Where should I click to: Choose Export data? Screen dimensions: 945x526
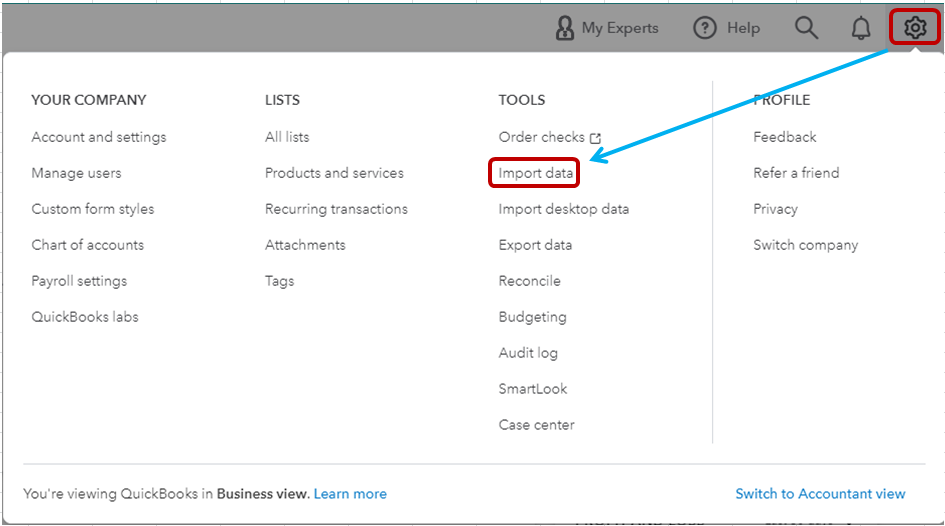coord(535,245)
